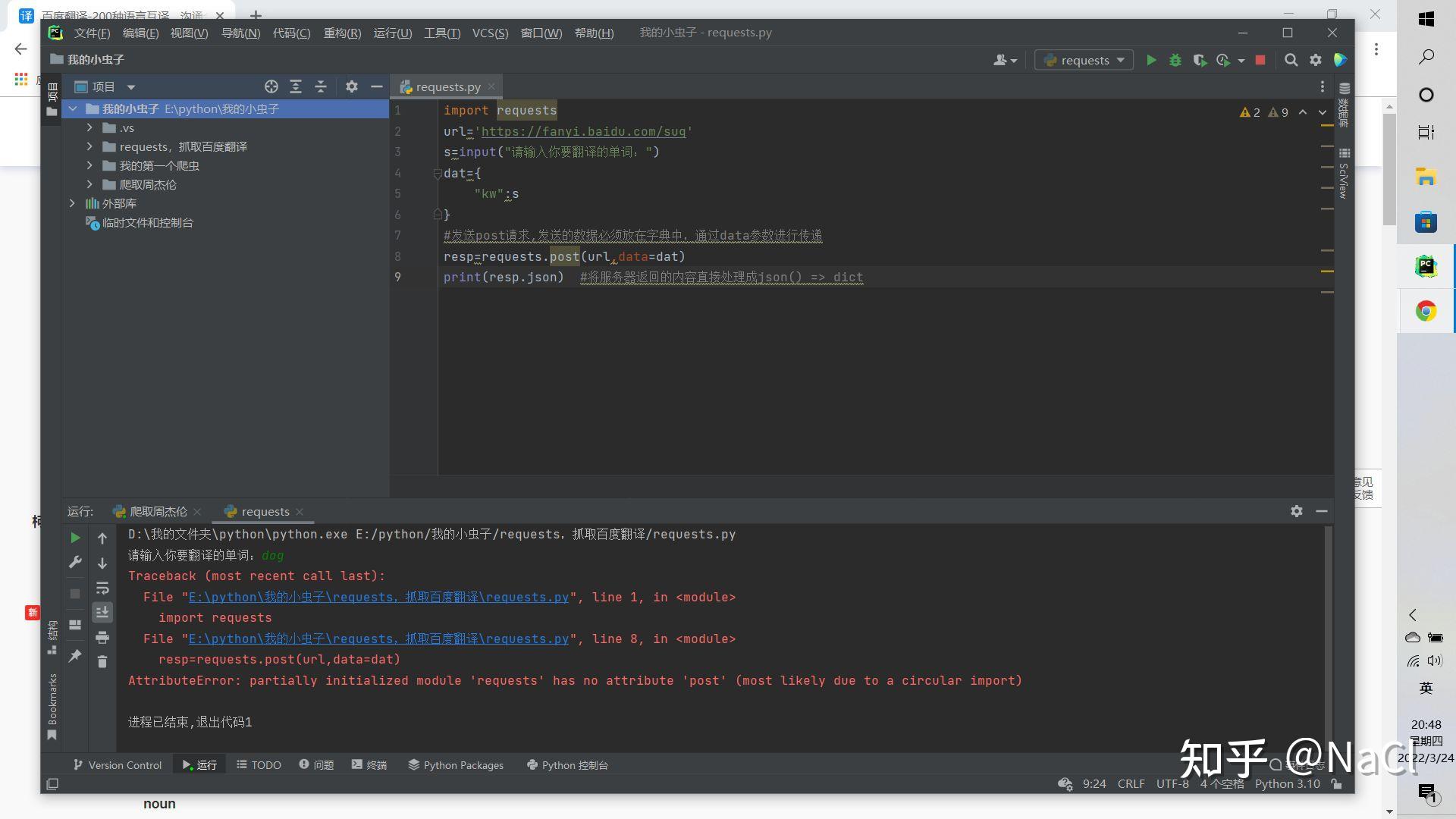This screenshot has width=1456, height=819.
Task: Open IDE settings gear in top toolbar
Action: (1316, 60)
